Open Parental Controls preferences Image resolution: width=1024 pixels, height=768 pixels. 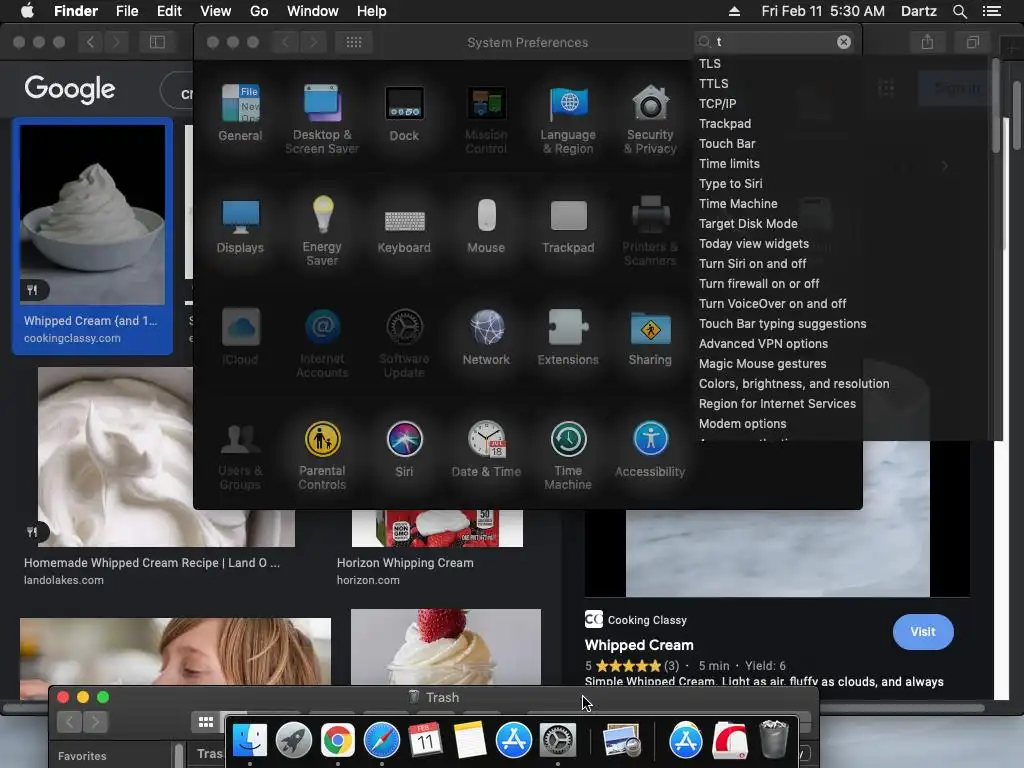tap(322, 455)
